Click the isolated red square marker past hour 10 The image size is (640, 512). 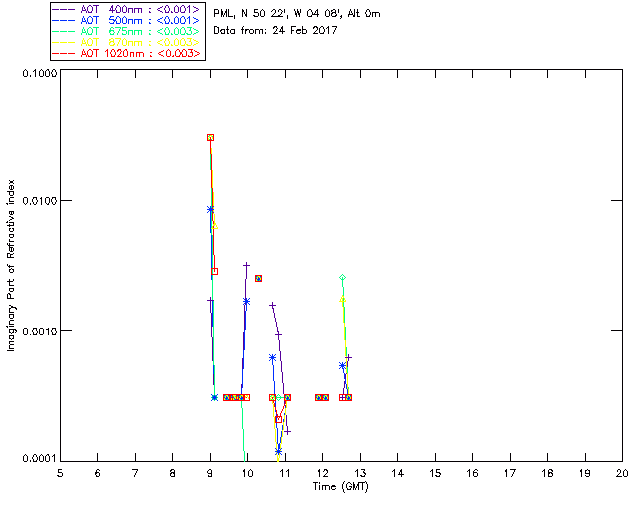tap(258, 278)
